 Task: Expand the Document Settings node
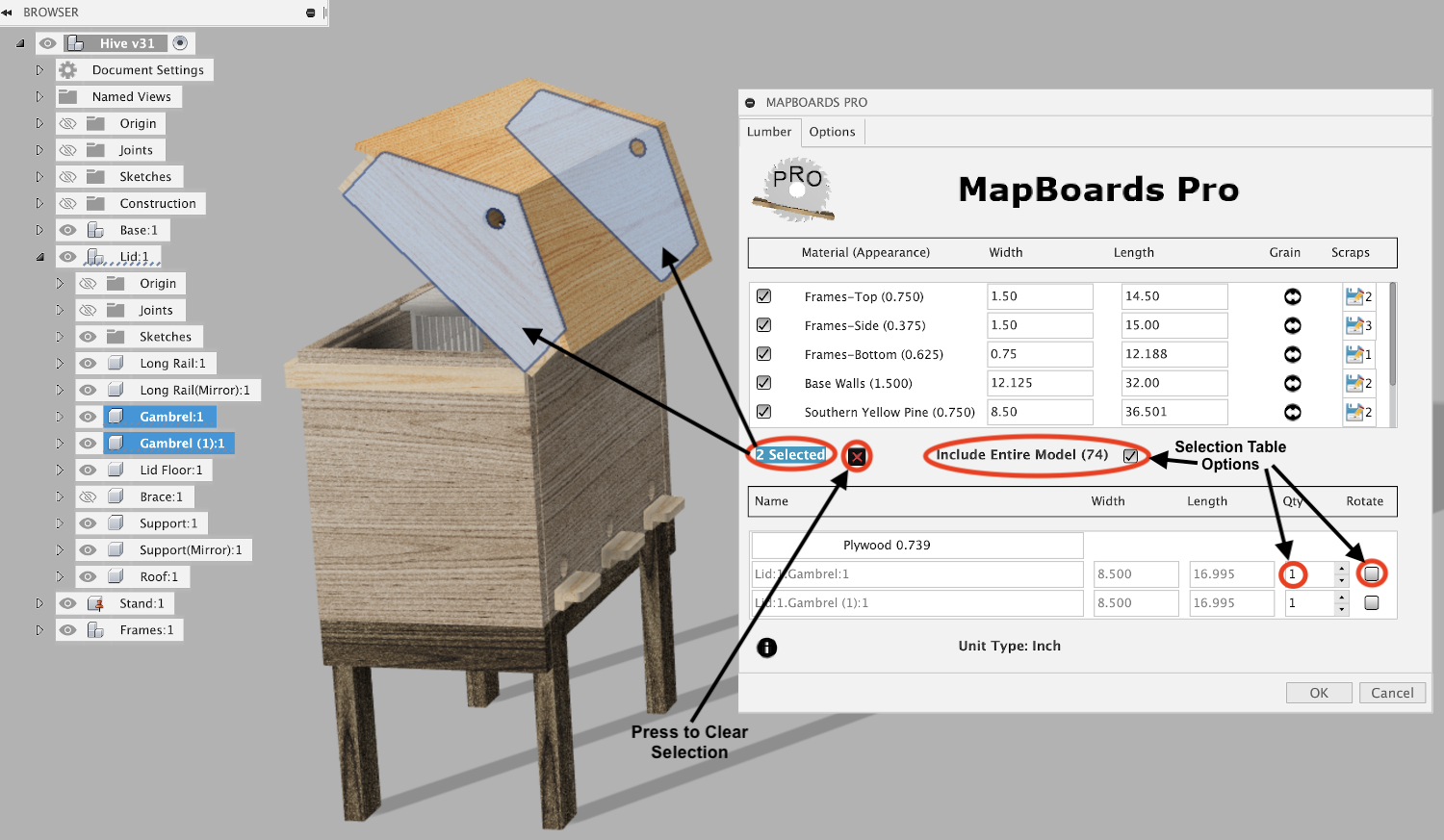point(39,70)
